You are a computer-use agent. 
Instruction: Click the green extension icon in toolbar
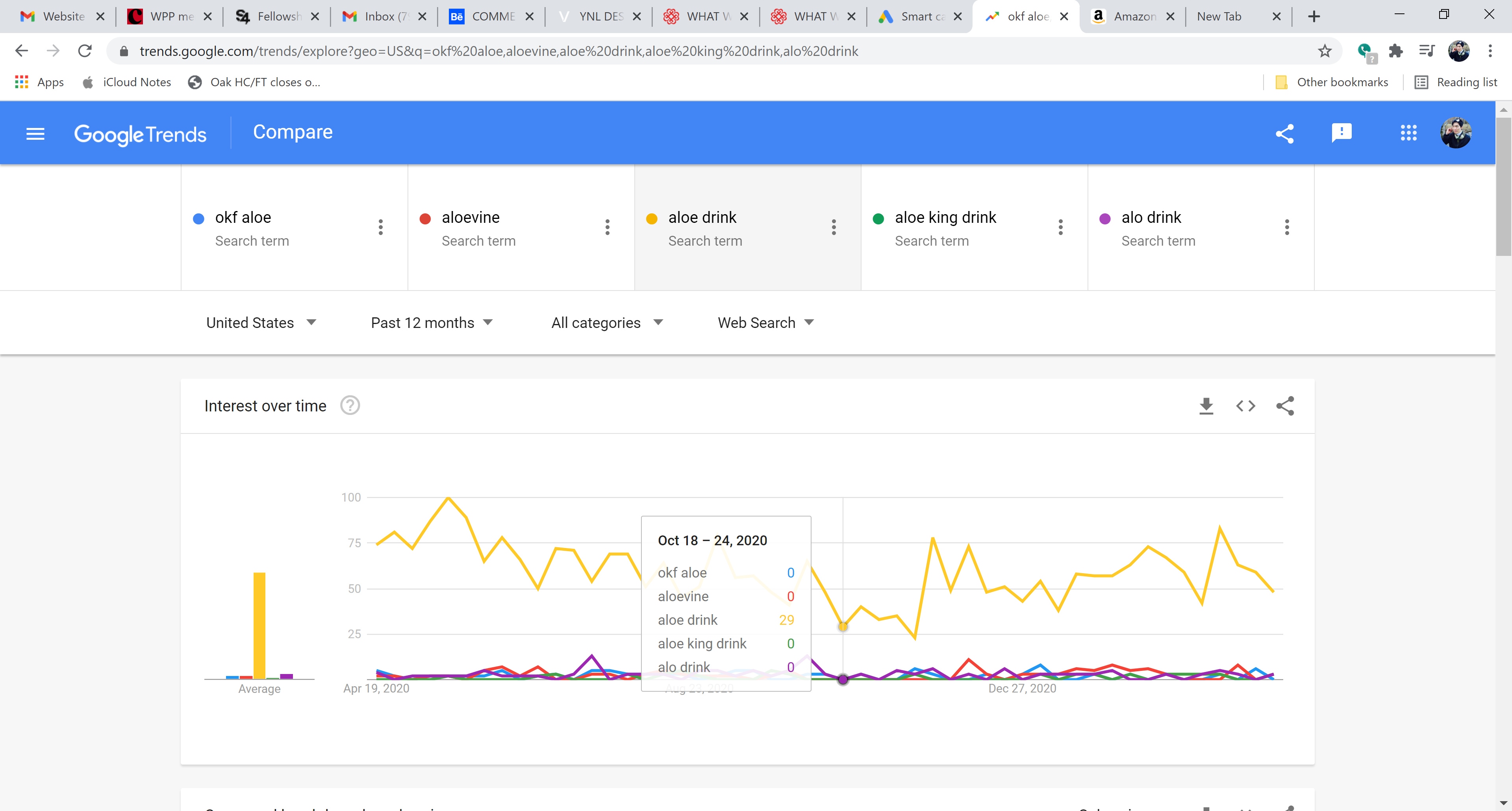[1366, 52]
